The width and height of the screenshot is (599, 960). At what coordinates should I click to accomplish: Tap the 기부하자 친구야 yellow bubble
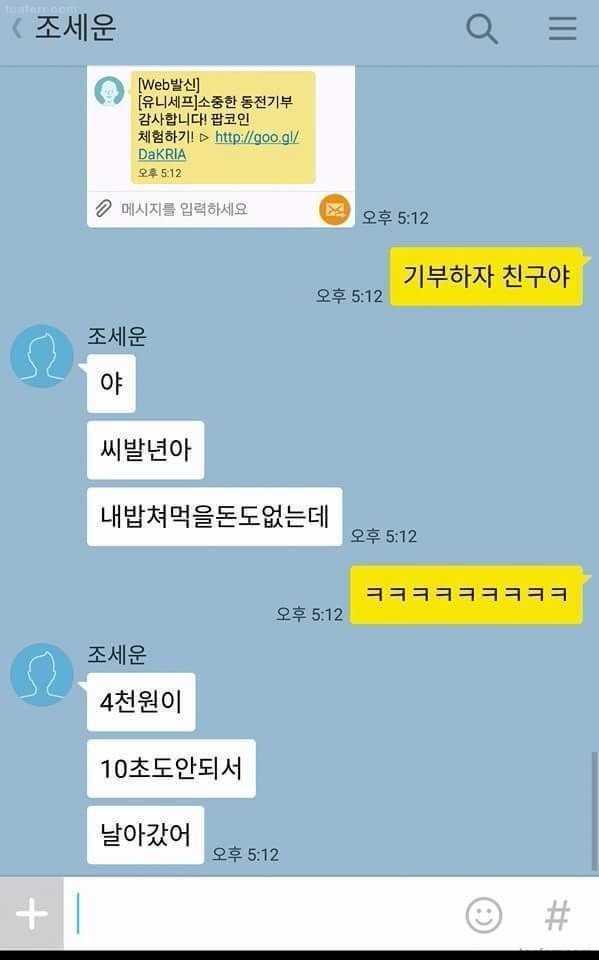point(486,277)
